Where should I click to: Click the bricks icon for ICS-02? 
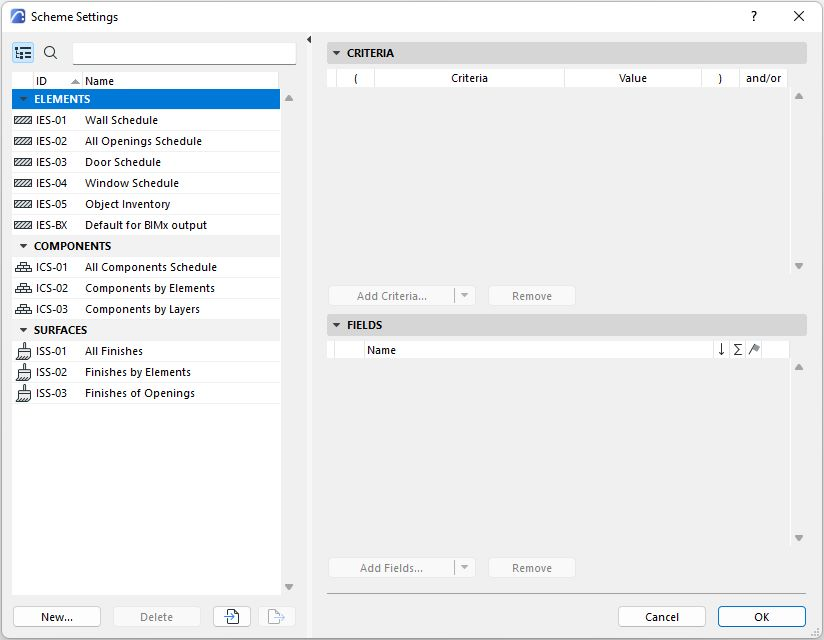coord(23,288)
